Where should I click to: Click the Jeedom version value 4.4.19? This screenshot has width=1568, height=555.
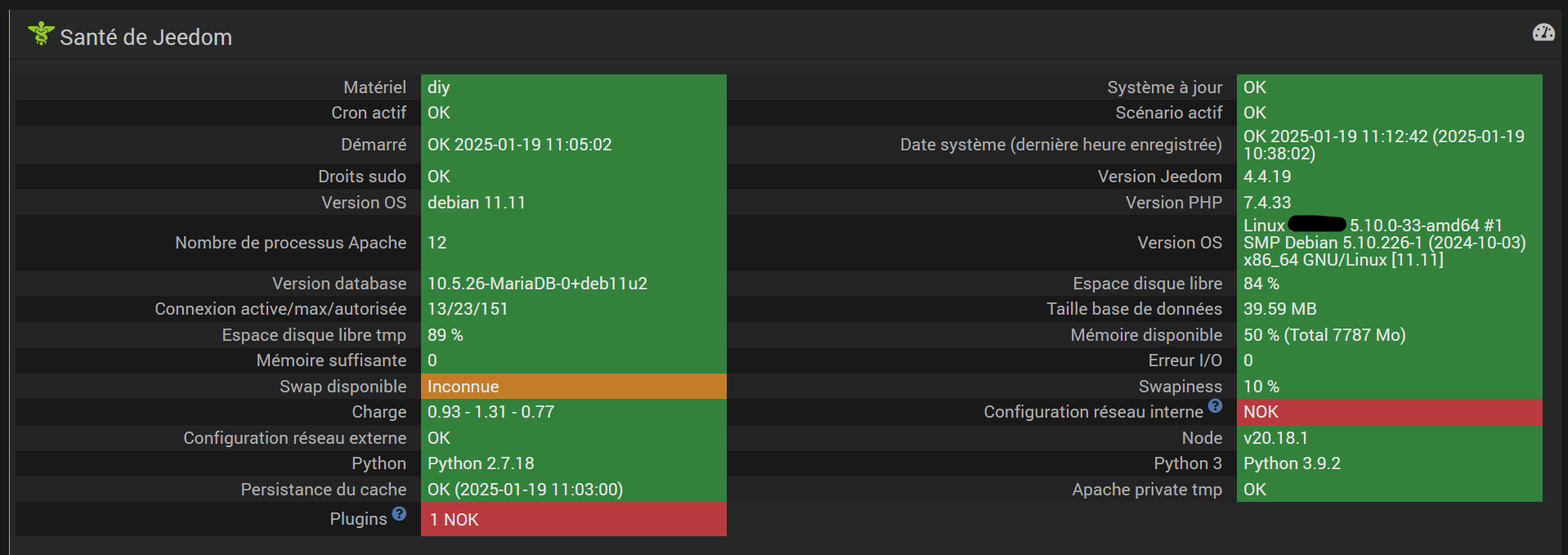(1267, 177)
